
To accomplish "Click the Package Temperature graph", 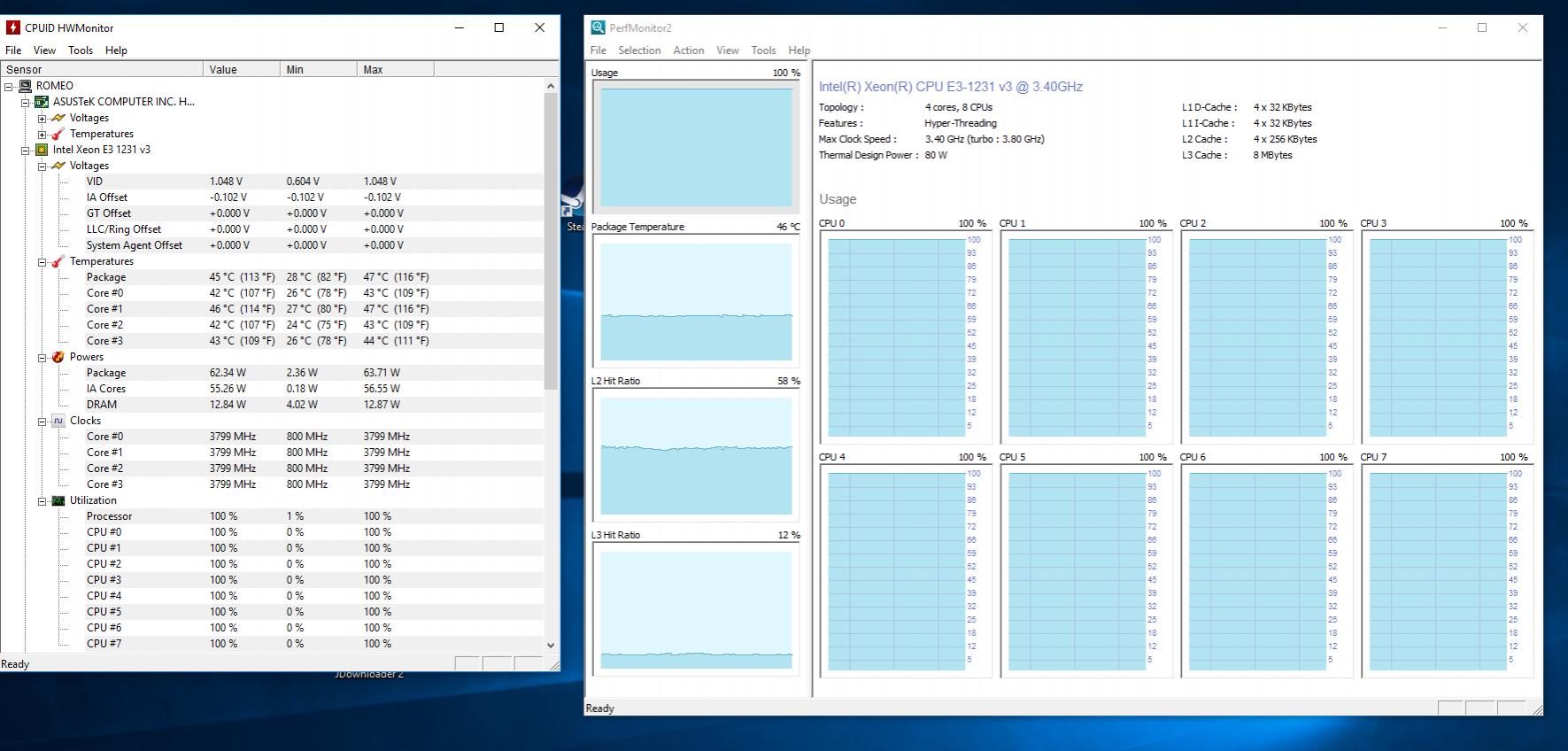I will [x=696, y=301].
